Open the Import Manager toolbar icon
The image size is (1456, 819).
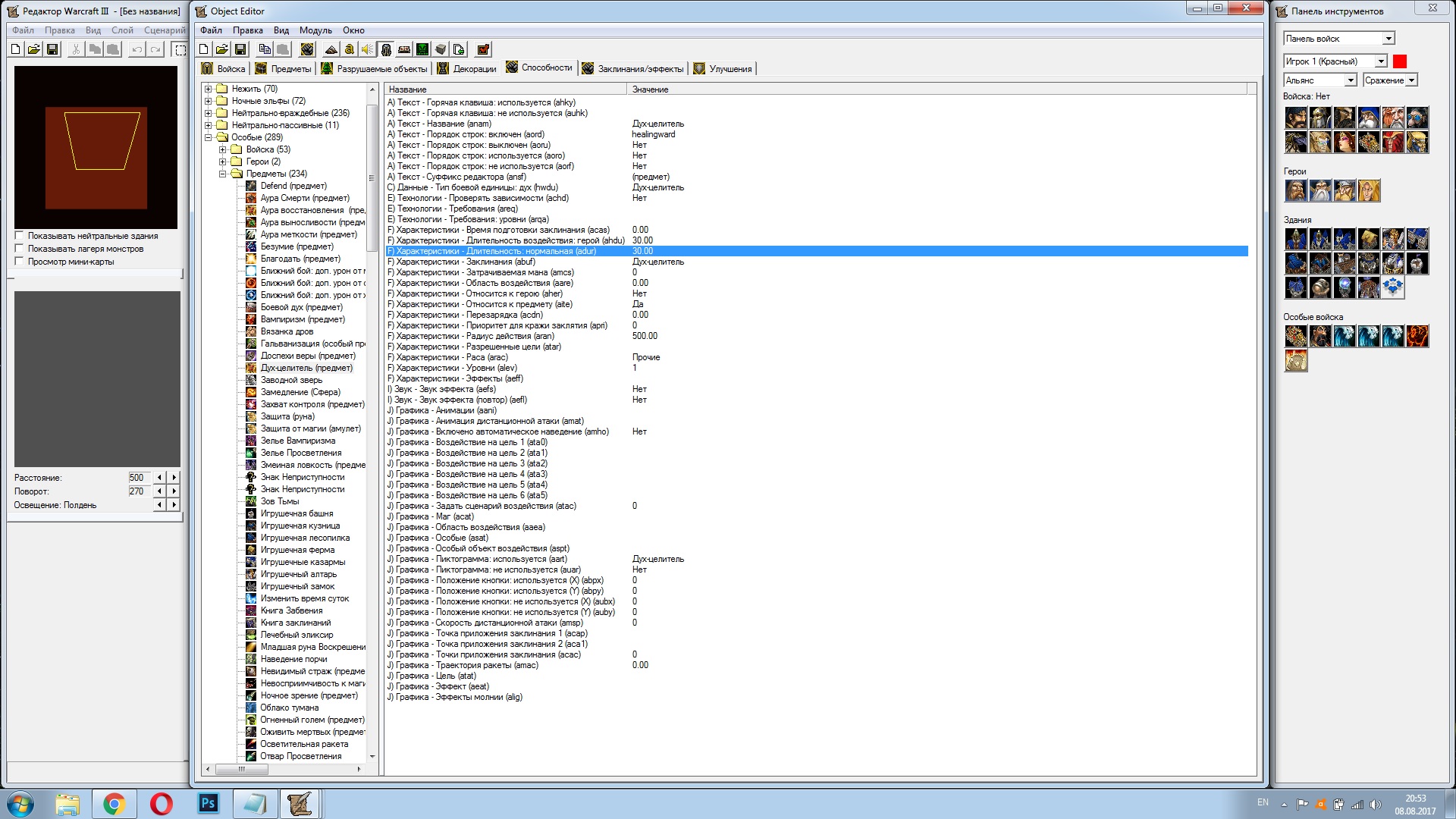click(459, 49)
